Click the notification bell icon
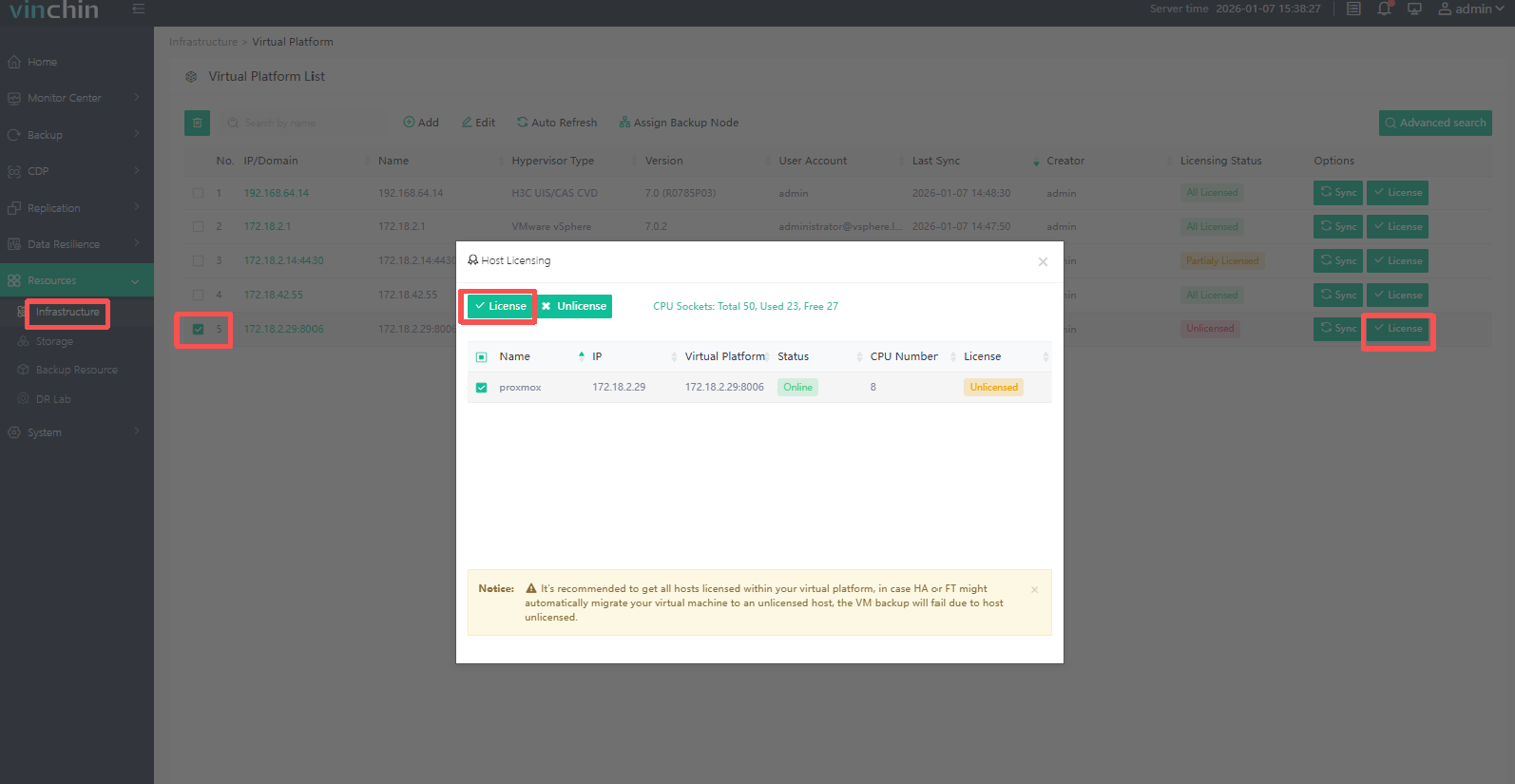Image resolution: width=1515 pixels, height=784 pixels. coord(1384,9)
